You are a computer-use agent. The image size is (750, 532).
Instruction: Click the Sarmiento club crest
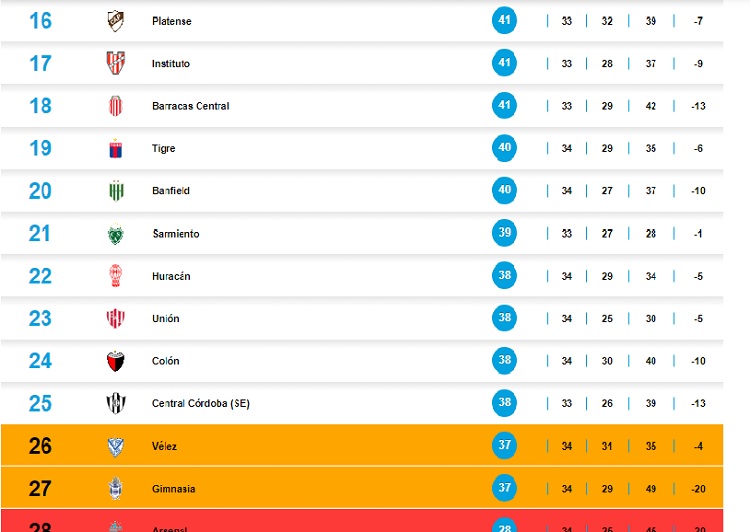click(115, 234)
